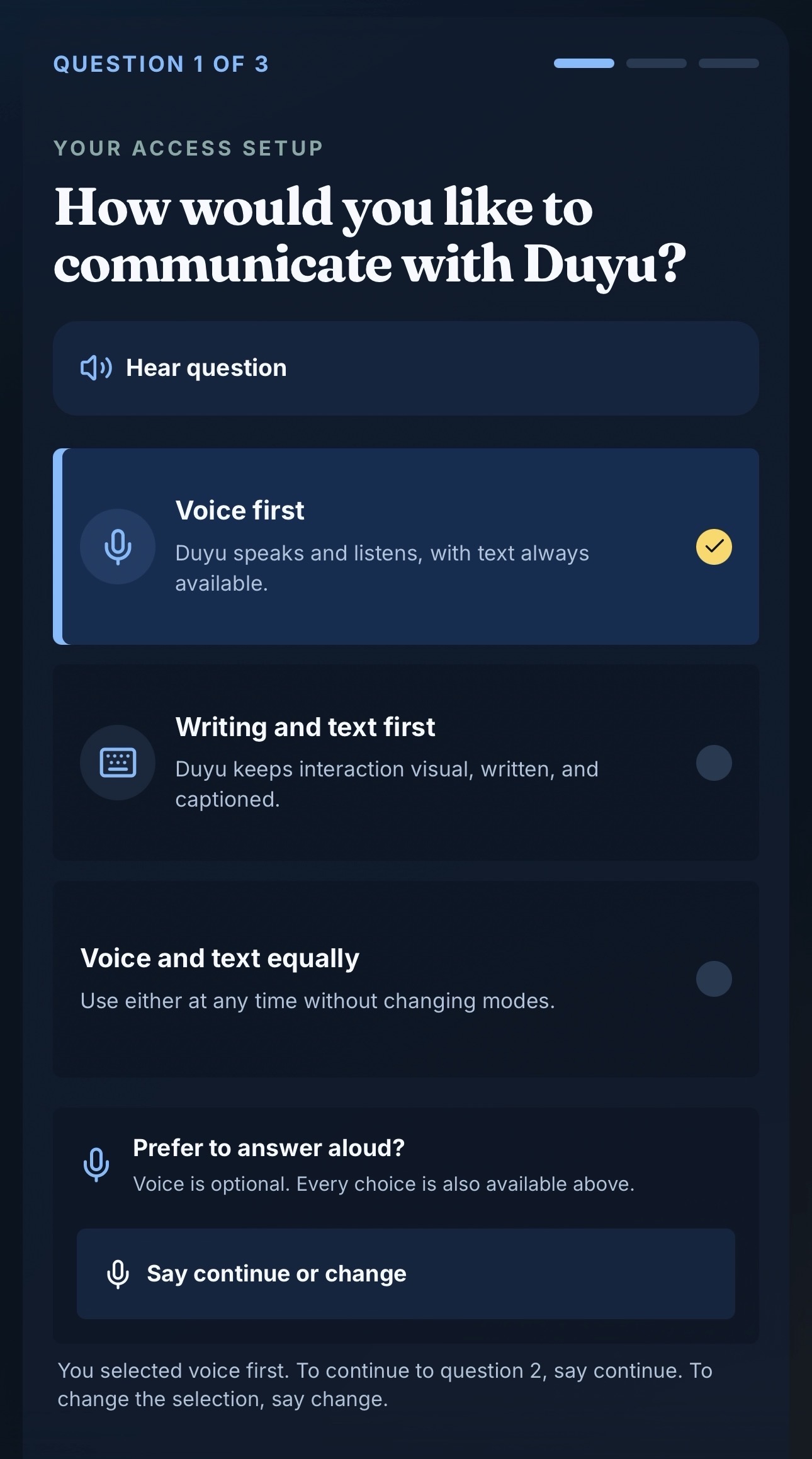Choose the Writing and text first title
The width and height of the screenshot is (812, 1459).
305,727
